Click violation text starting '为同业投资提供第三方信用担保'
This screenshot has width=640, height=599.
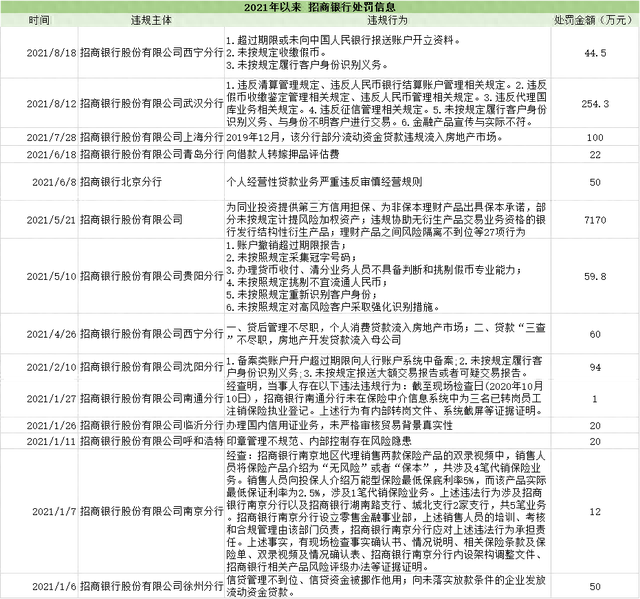pos(386,220)
